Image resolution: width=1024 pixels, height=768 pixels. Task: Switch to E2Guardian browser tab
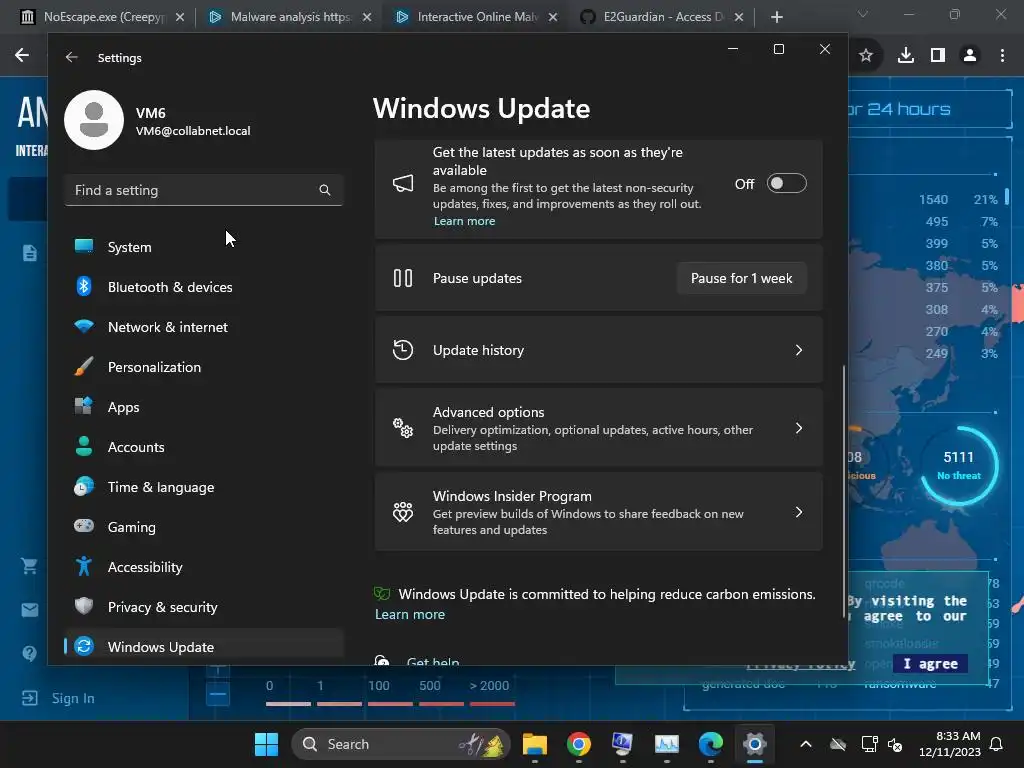pyautogui.click(x=662, y=17)
